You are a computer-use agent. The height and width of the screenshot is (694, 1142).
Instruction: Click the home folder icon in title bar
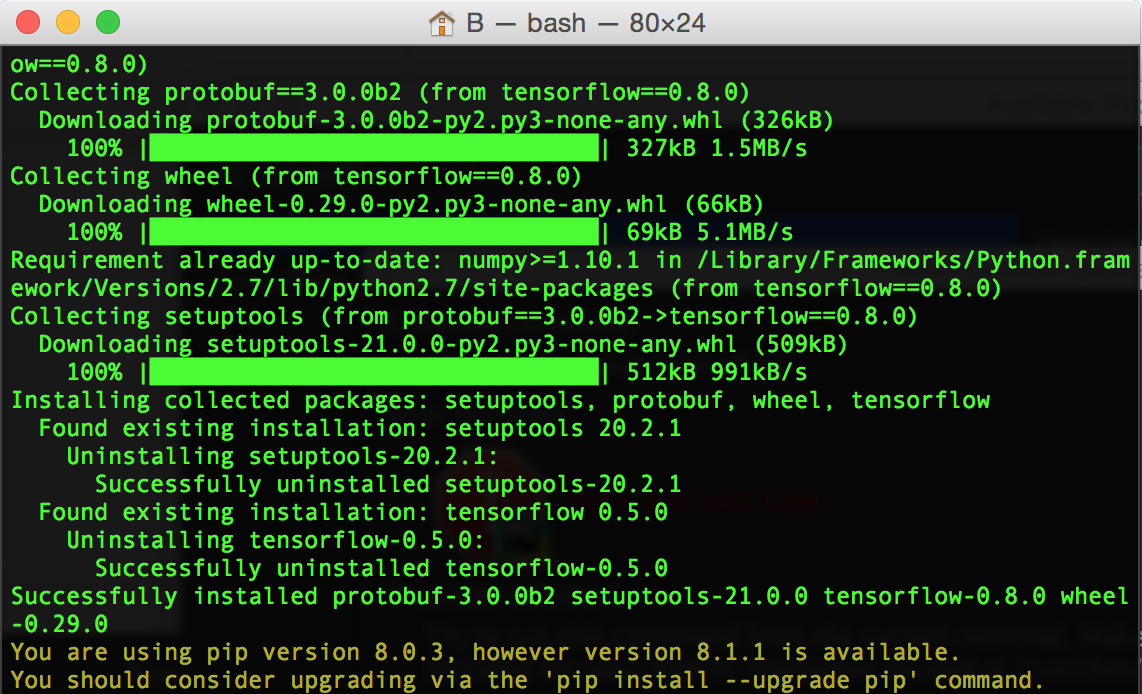tap(441, 23)
